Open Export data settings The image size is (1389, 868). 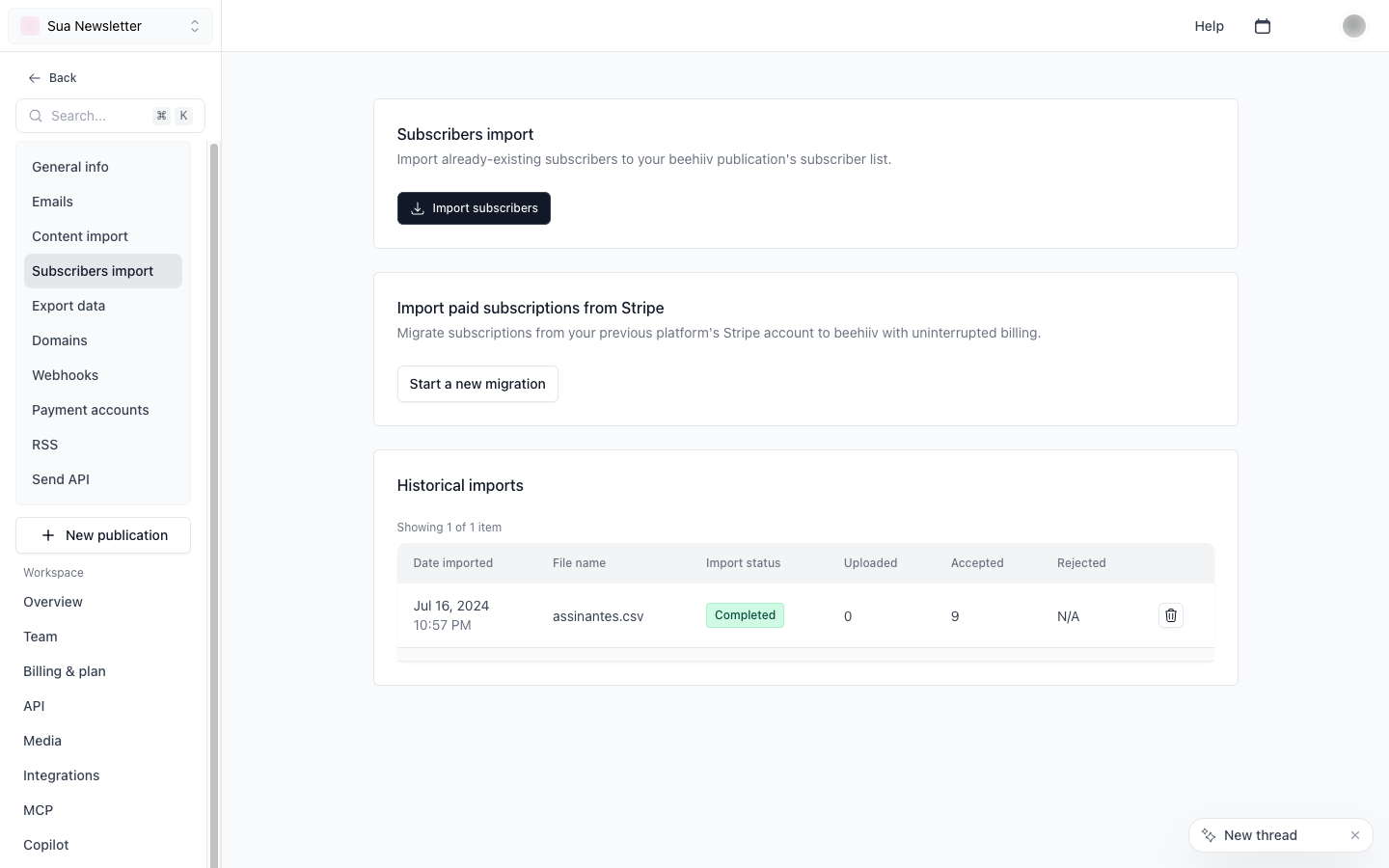[x=103, y=306]
